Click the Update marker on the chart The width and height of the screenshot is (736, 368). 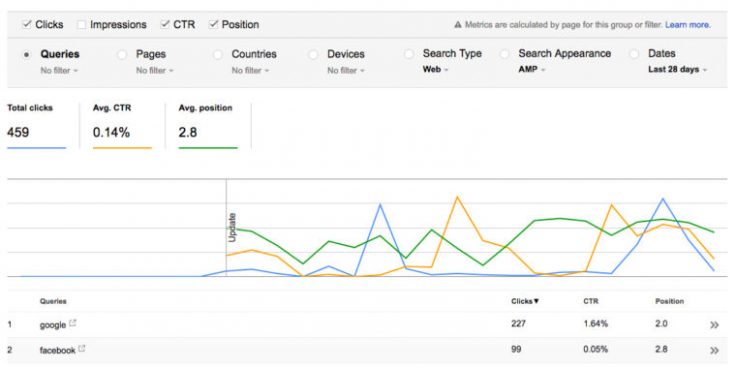click(x=232, y=227)
